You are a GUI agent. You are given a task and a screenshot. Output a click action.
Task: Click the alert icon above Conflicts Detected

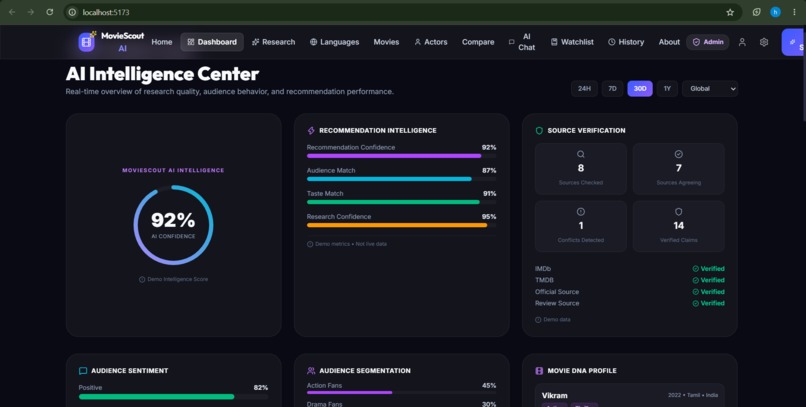(x=580, y=212)
